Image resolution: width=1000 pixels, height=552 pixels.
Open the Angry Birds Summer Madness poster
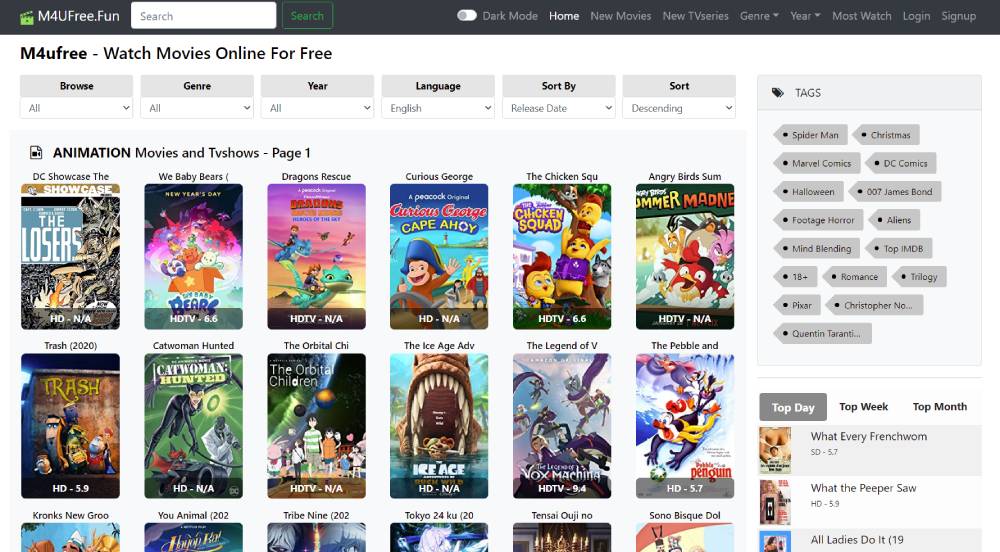(x=685, y=257)
